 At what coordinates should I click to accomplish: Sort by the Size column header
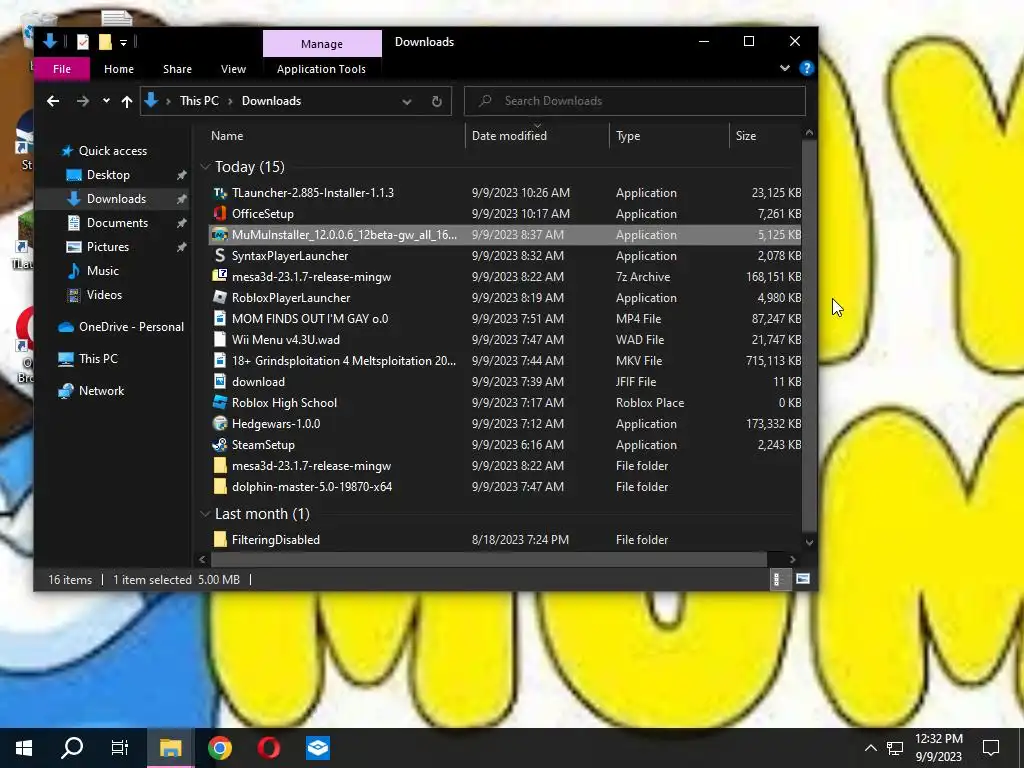coord(765,136)
